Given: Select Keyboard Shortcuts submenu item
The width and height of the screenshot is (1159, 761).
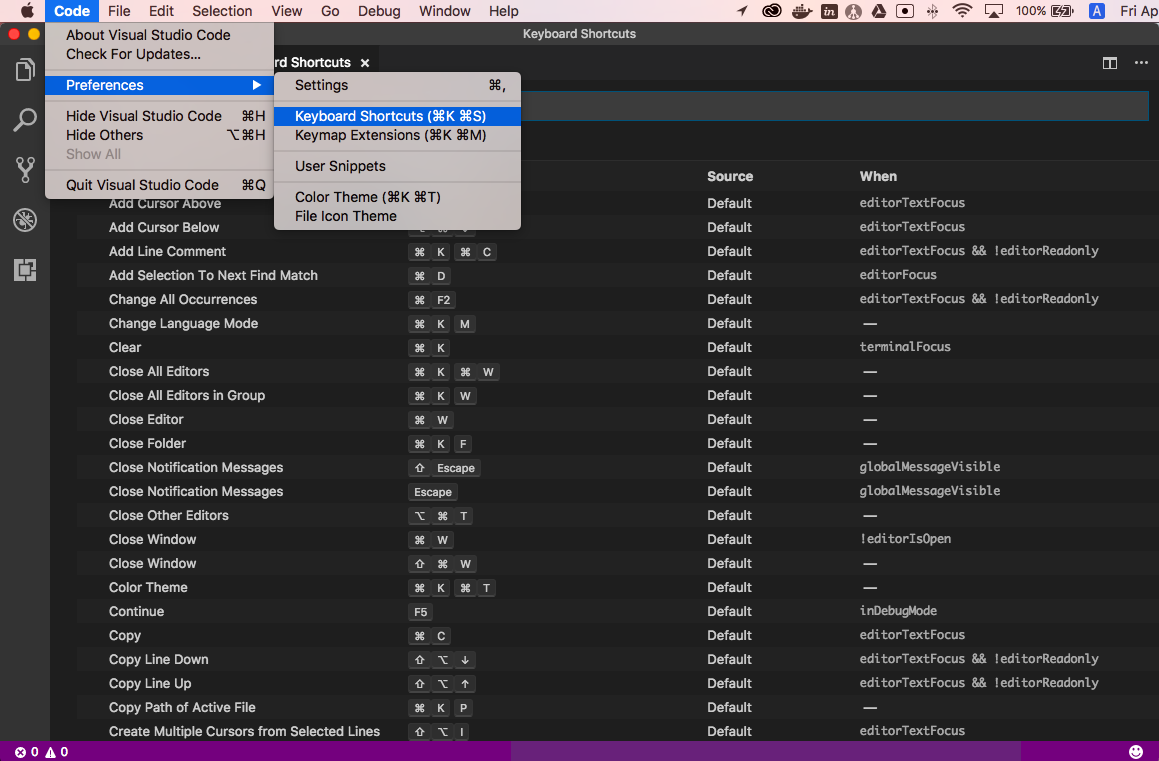Looking at the screenshot, I should point(397,116).
